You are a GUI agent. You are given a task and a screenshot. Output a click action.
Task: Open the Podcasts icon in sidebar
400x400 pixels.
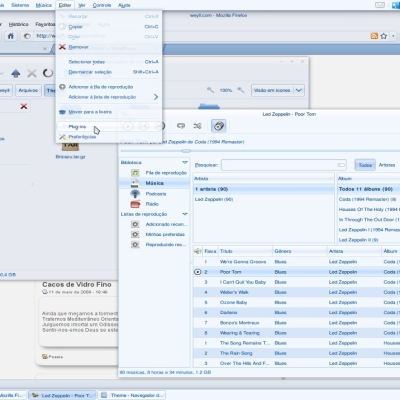coord(135,194)
